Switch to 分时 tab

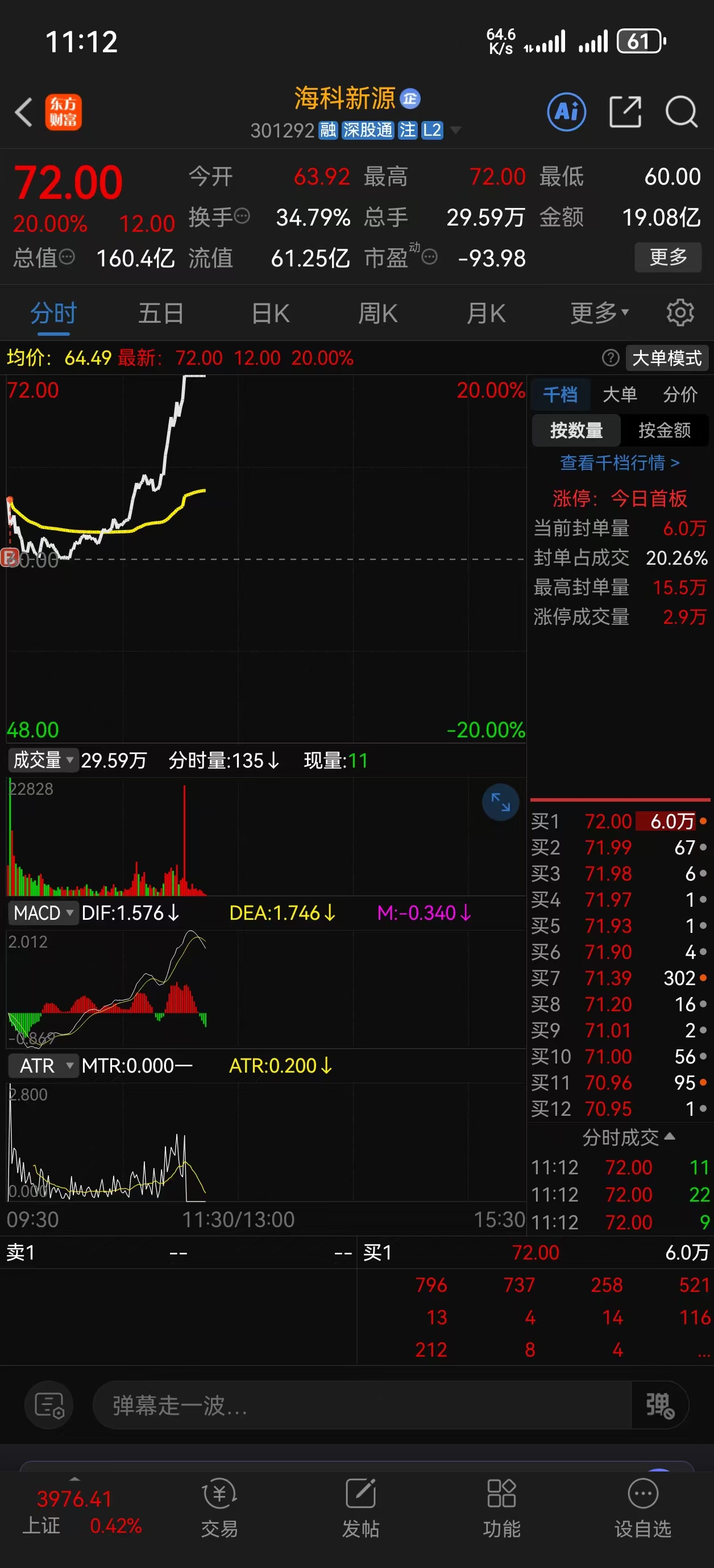click(53, 313)
